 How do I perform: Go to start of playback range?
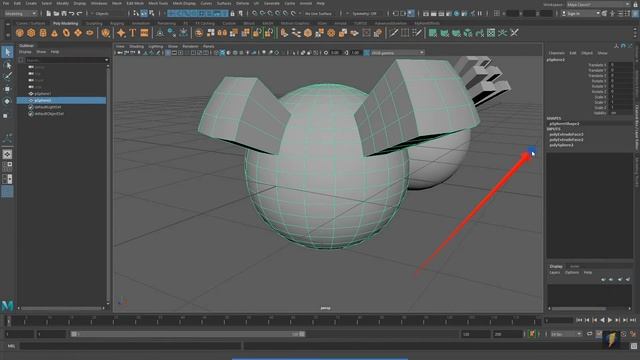(579, 320)
